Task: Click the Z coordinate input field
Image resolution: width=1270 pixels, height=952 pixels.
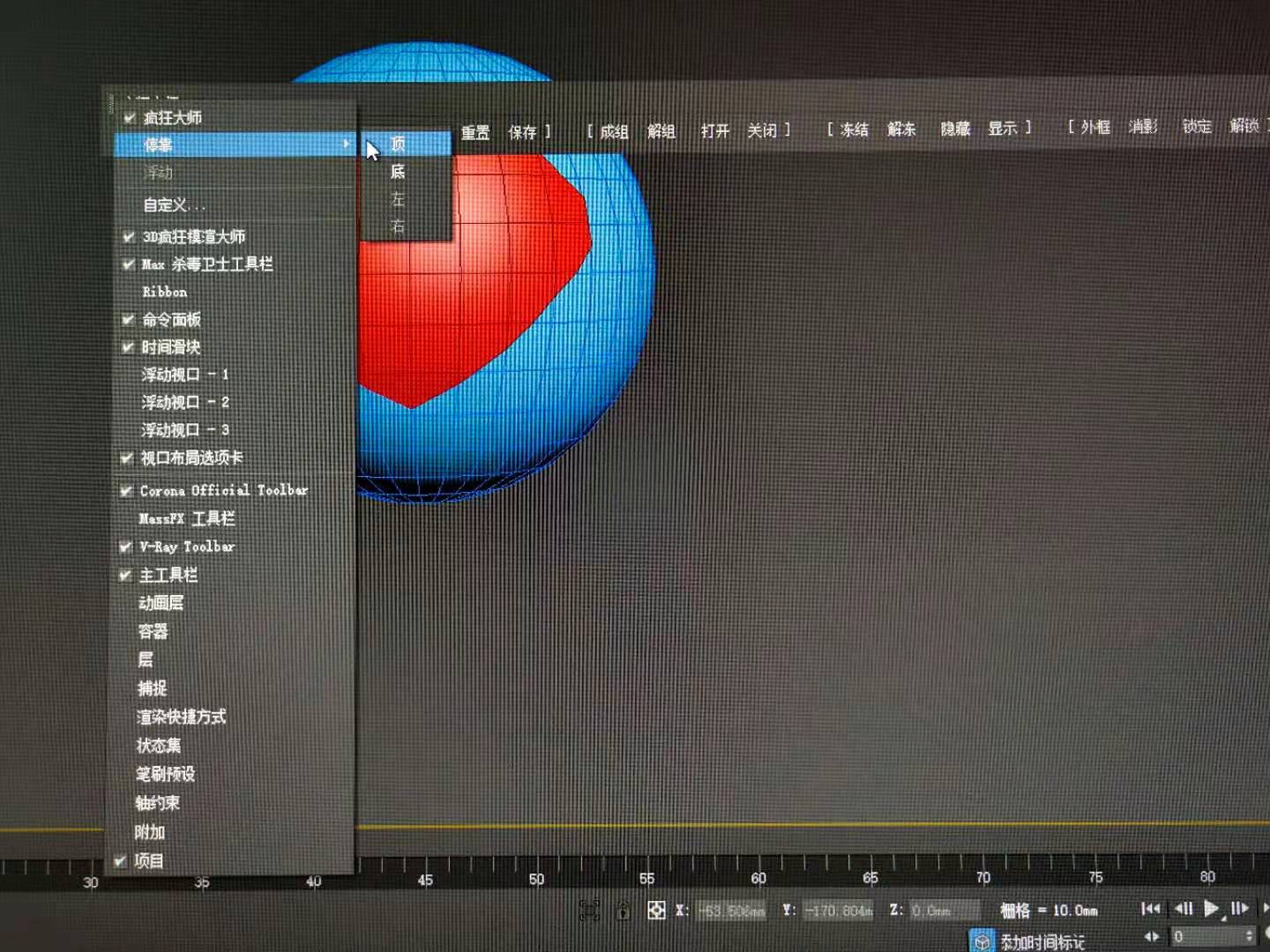Action: [x=944, y=910]
